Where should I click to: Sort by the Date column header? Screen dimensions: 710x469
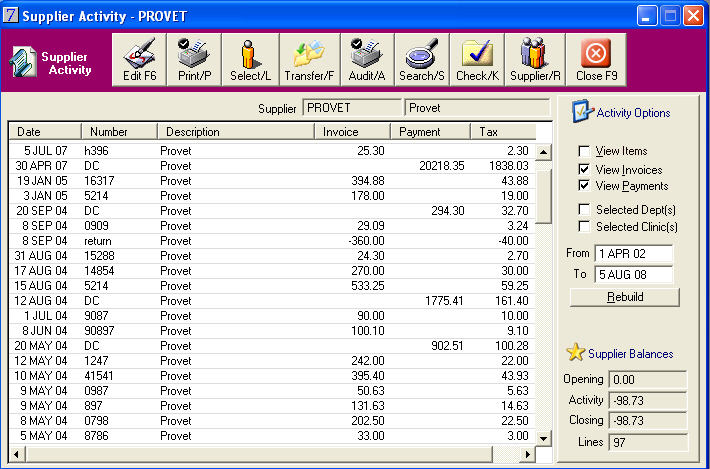coord(45,132)
